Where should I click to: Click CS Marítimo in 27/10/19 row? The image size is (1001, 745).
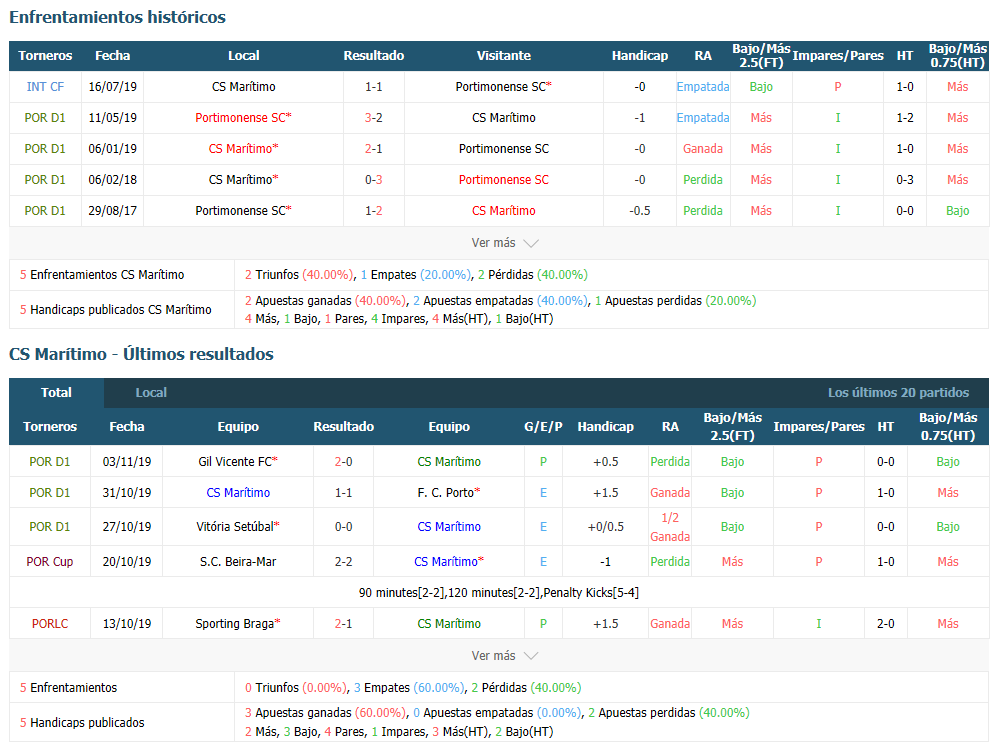click(x=449, y=527)
